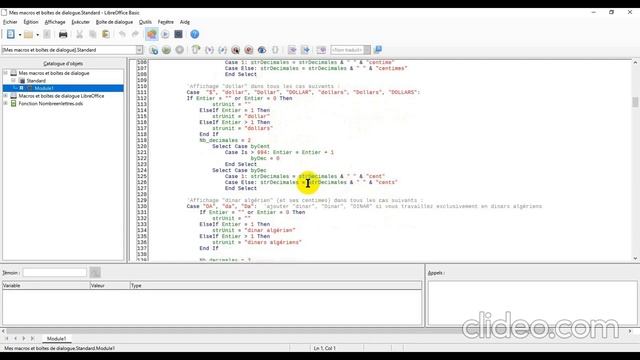Select Fonction Nombreenlettres.ods tree item
The height and width of the screenshot is (360, 640).
51,104
